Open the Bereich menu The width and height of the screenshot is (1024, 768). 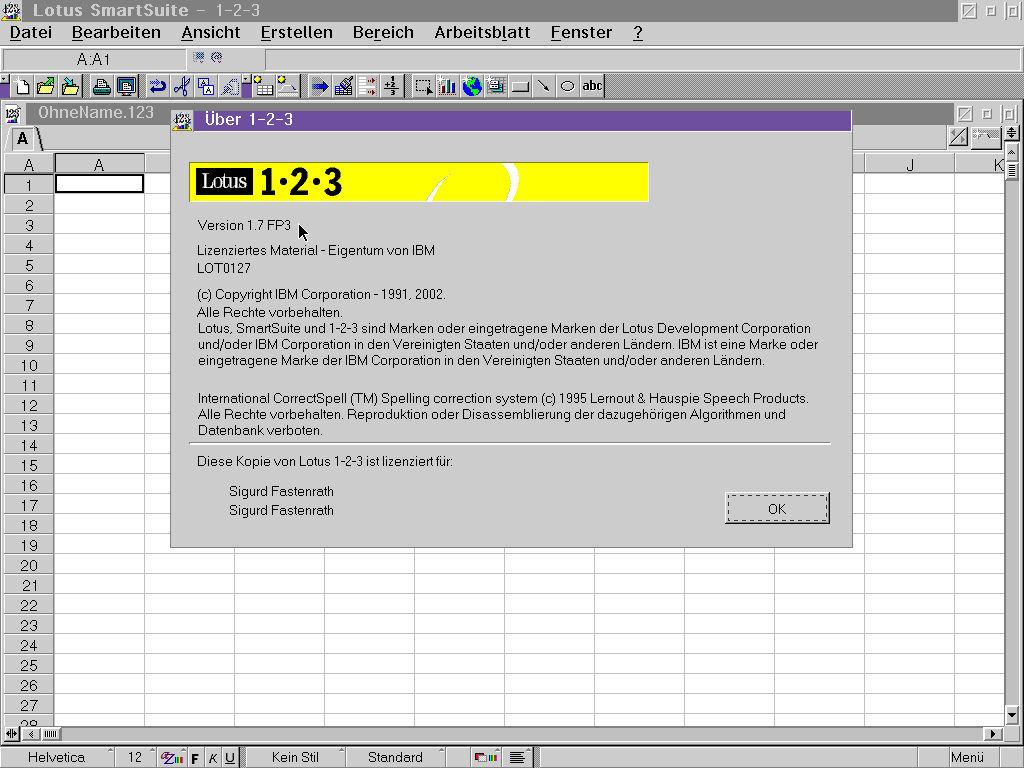coord(383,33)
